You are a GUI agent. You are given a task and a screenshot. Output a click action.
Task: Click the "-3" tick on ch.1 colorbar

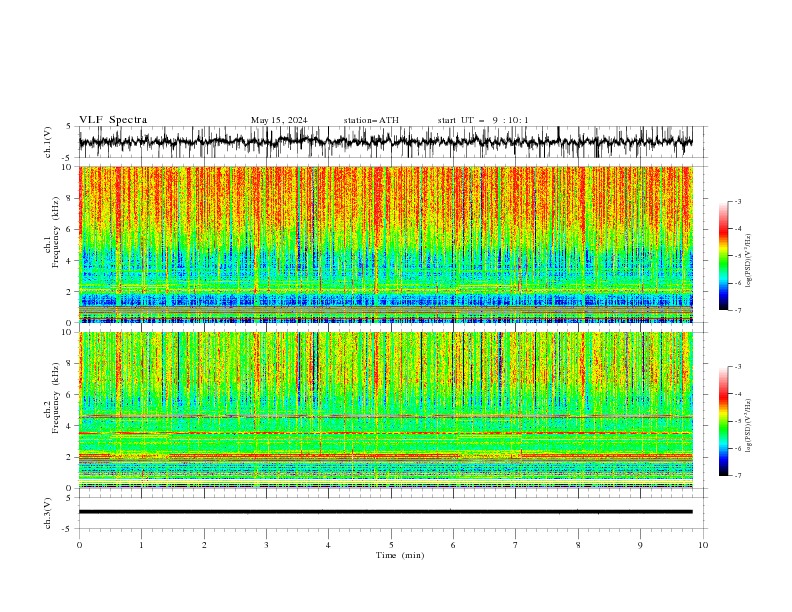[x=737, y=201]
